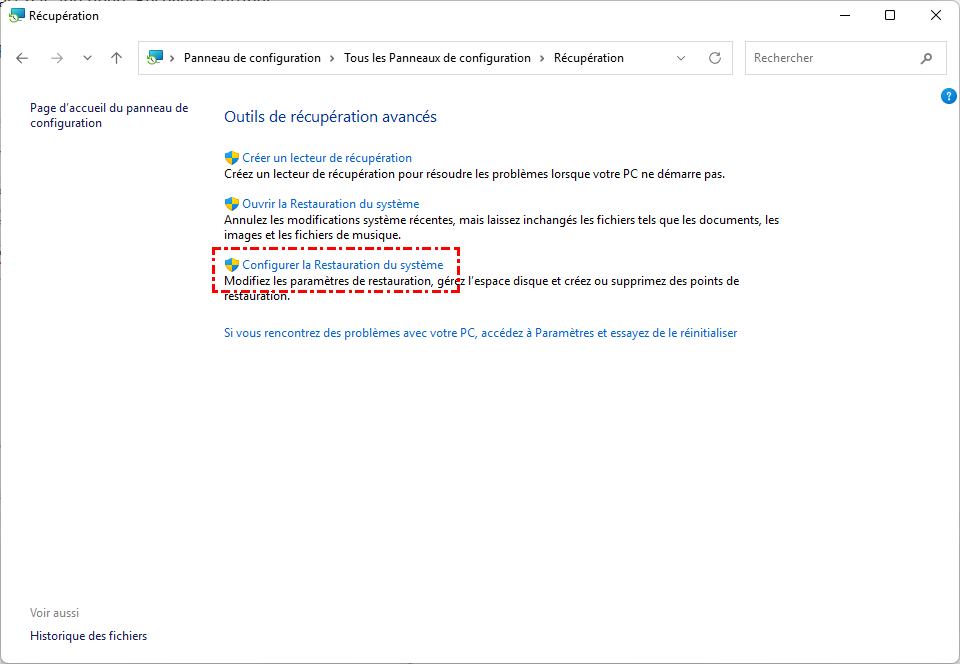Expand the chevron before Récupération breadcrumb
This screenshot has height=664, width=960.
pyautogui.click(x=543, y=58)
